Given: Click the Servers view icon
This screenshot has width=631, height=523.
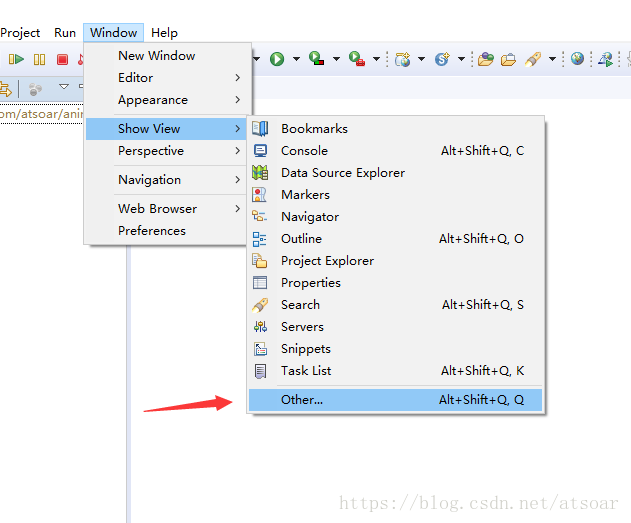Looking at the screenshot, I should coord(260,327).
